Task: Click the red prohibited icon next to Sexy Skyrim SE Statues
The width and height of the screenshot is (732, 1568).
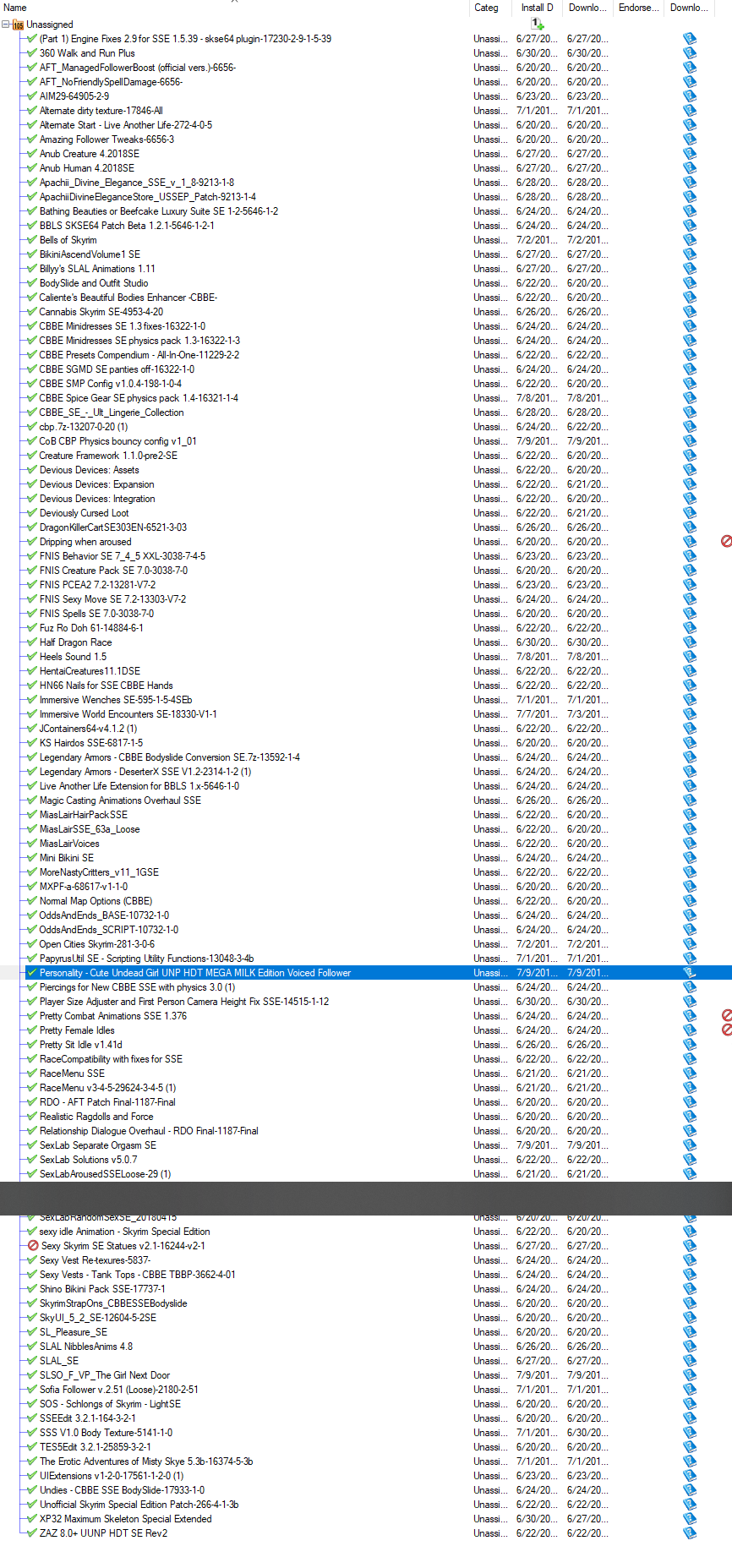Action: pos(33,1246)
